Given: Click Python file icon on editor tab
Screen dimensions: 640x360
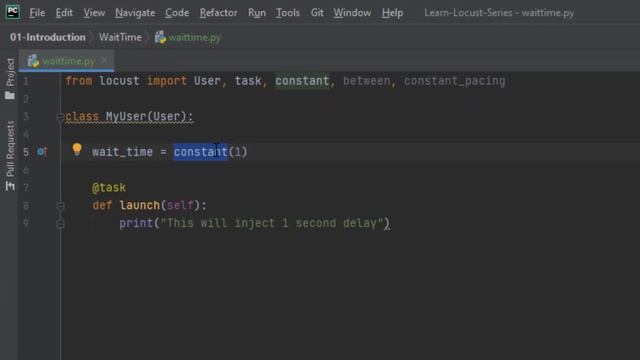Looking at the screenshot, I should pos(33,61).
